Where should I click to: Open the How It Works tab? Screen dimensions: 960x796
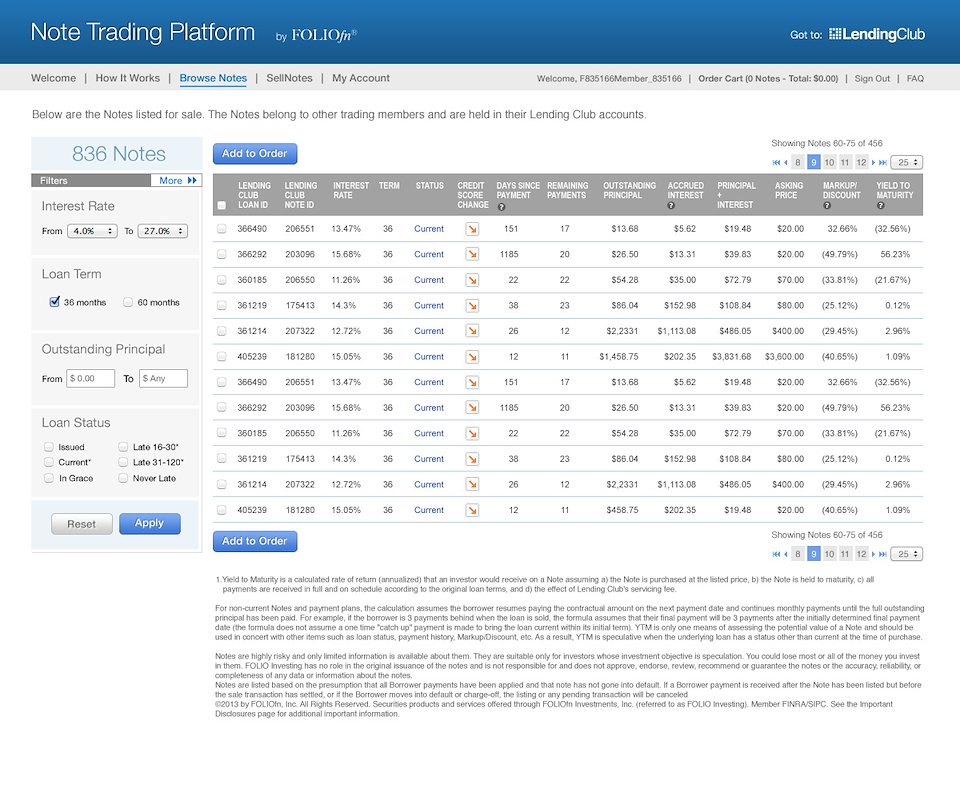pyautogui.click(x=128, y=78)
